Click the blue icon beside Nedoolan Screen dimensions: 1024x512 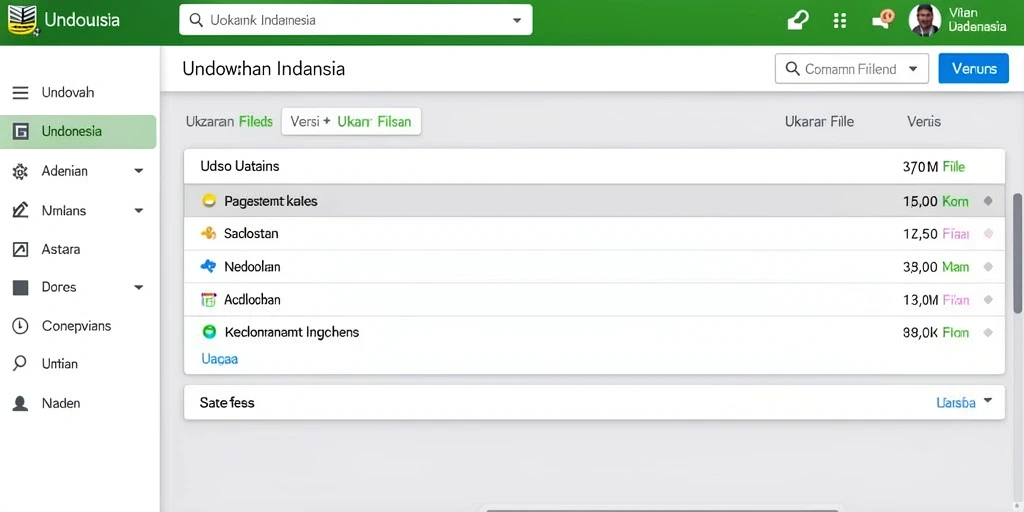coord(208,266)
